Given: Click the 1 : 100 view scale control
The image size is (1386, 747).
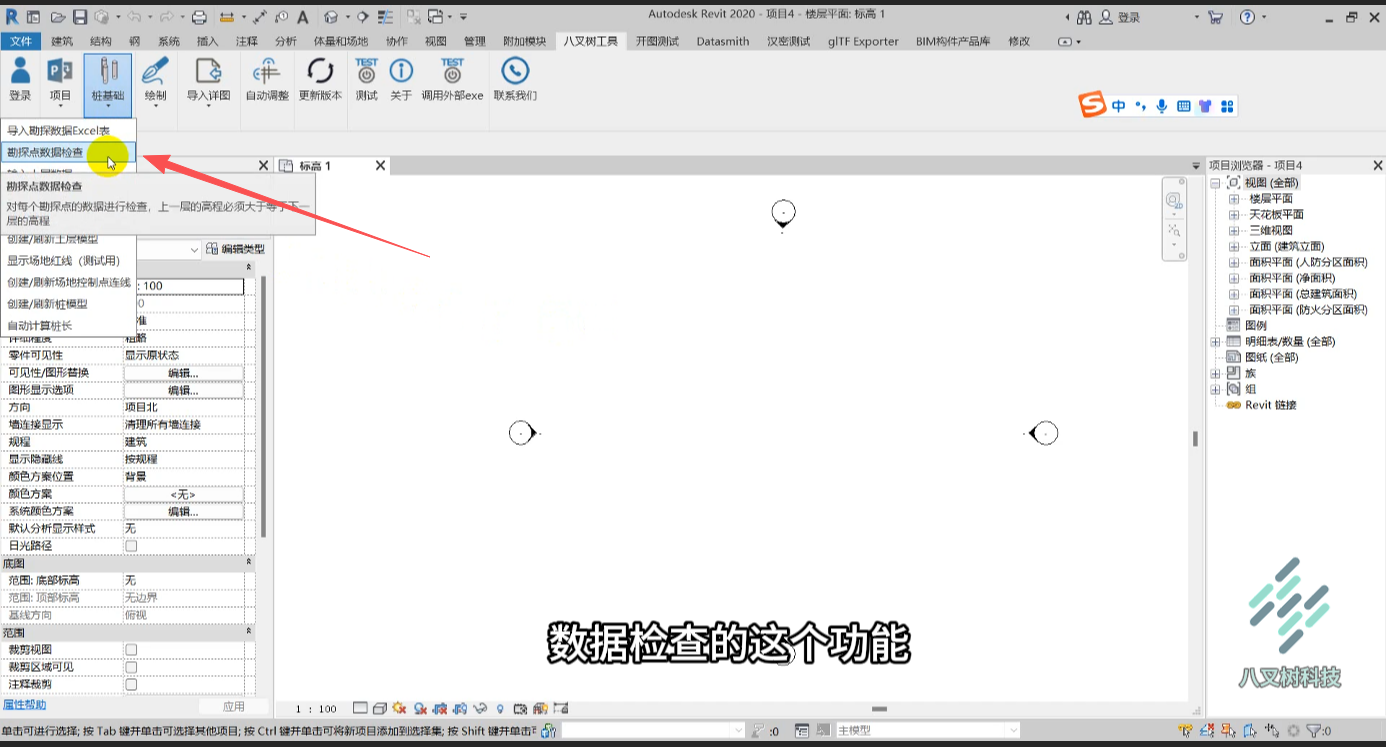Looking at the screenshot, I should pos(316,709).
